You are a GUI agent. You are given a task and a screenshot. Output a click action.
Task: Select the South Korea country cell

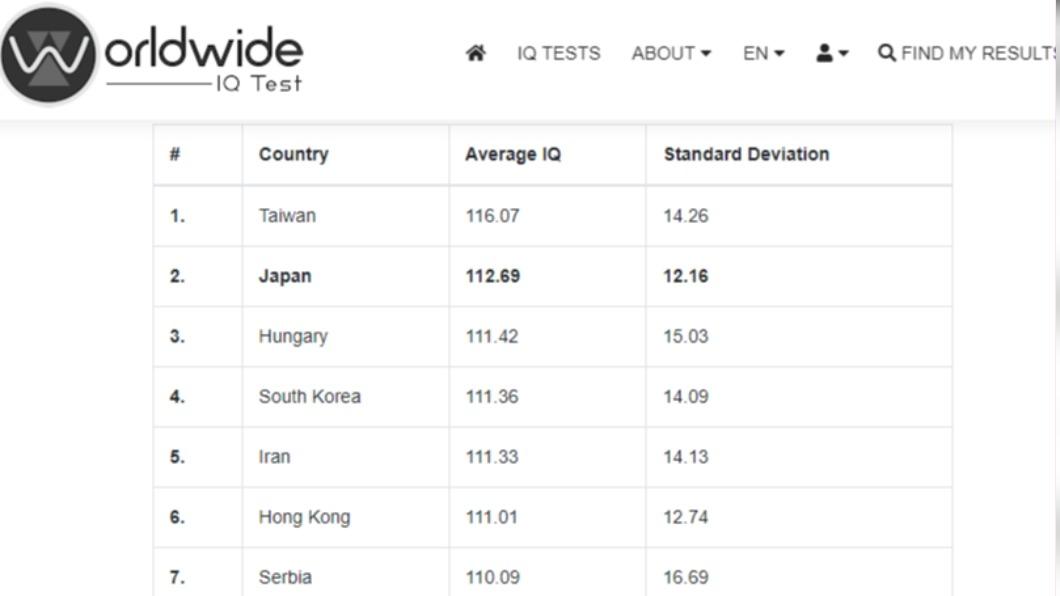coord(310,397)
